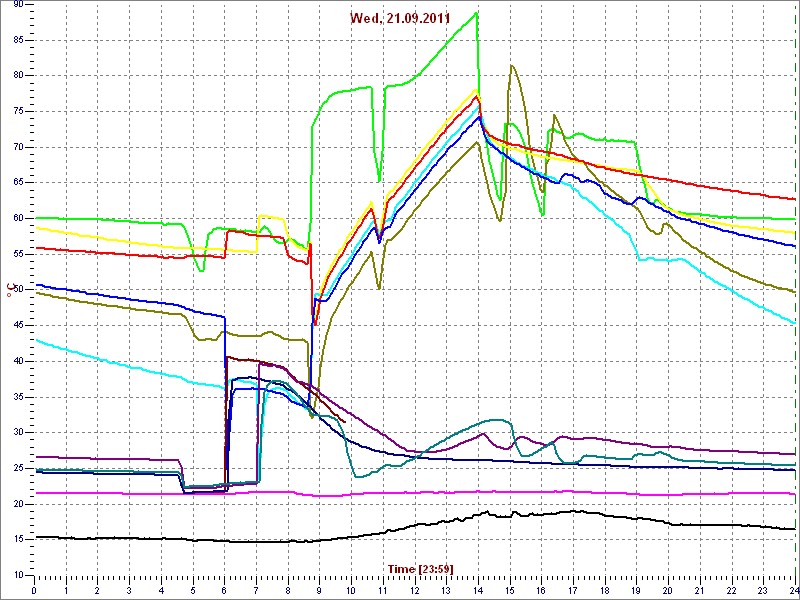Screen dimensions: 800x600
Task: Select the 'Time [23:59]' axis caption
Action: click(x=421, y=568)
